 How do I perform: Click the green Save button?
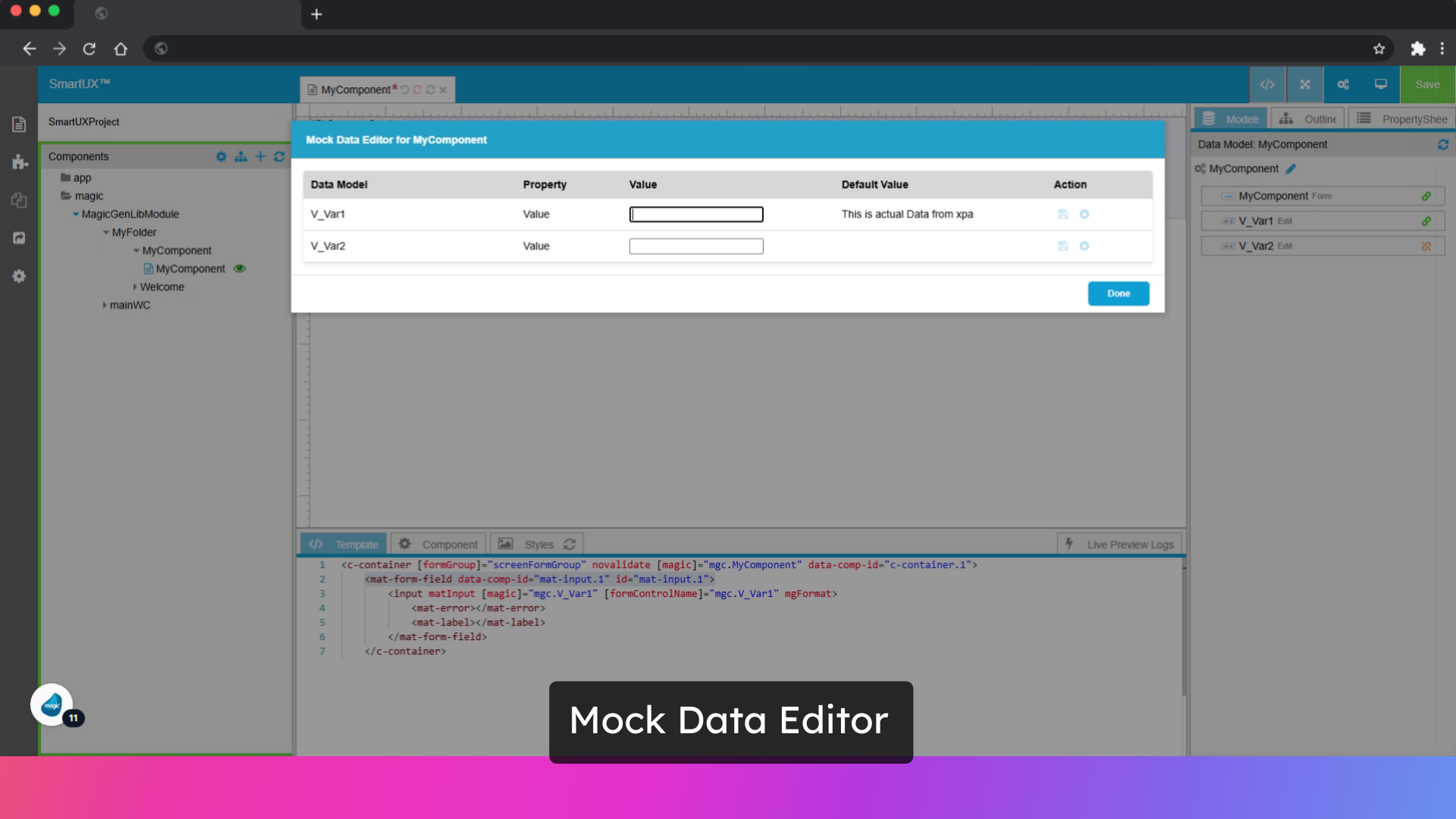(x=1427, y=84)
